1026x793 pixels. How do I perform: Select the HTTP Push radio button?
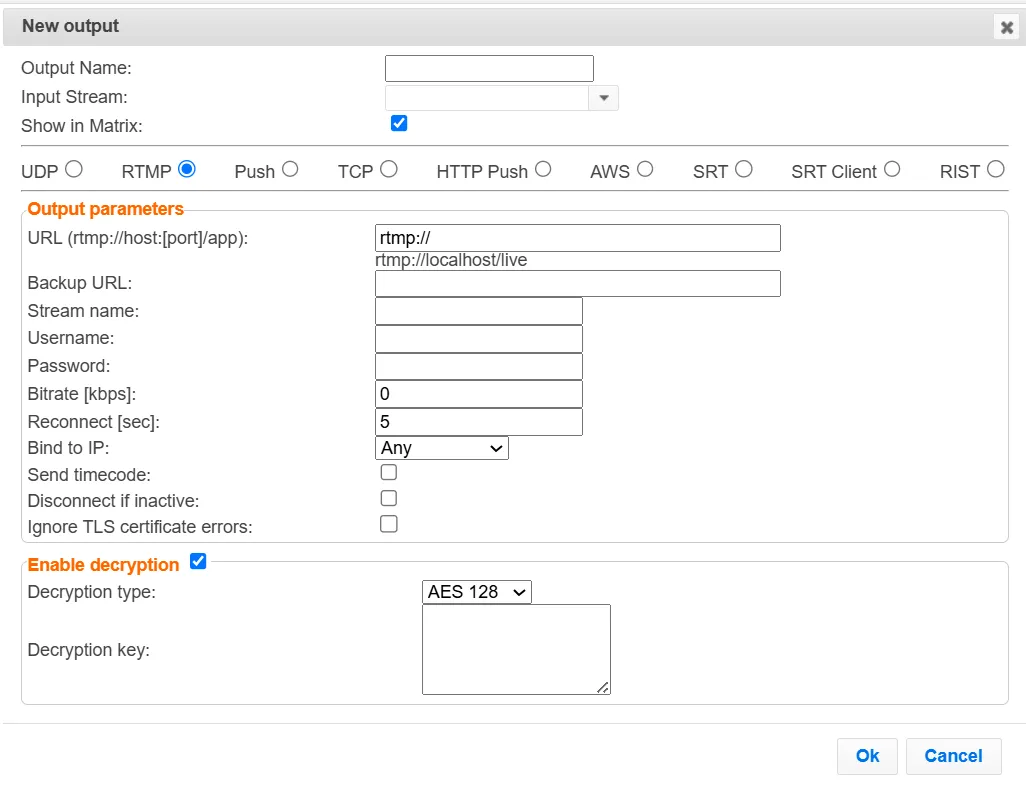[x=542, y=169]
